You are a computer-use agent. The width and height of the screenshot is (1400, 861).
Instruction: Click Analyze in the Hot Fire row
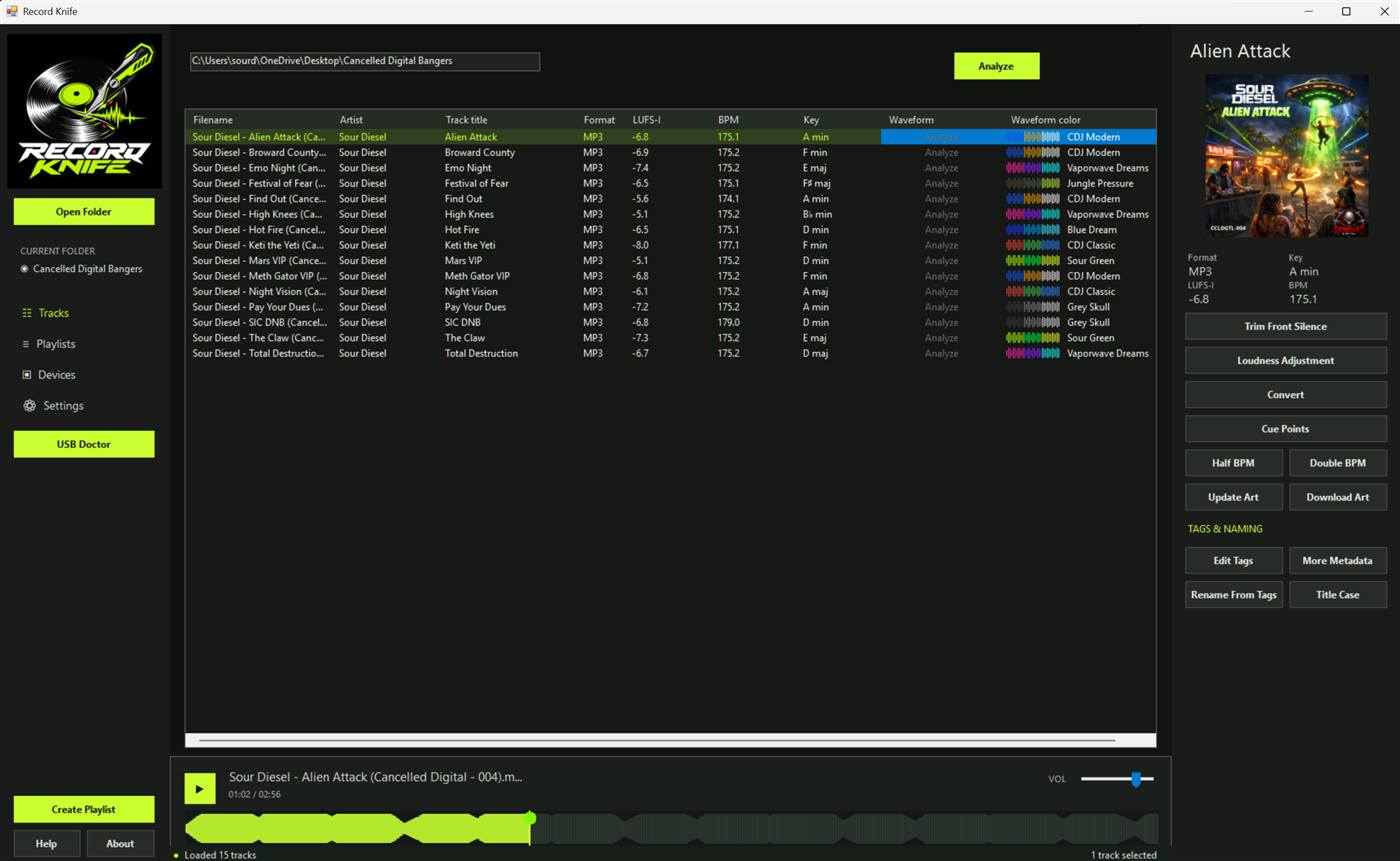point(941,230)
